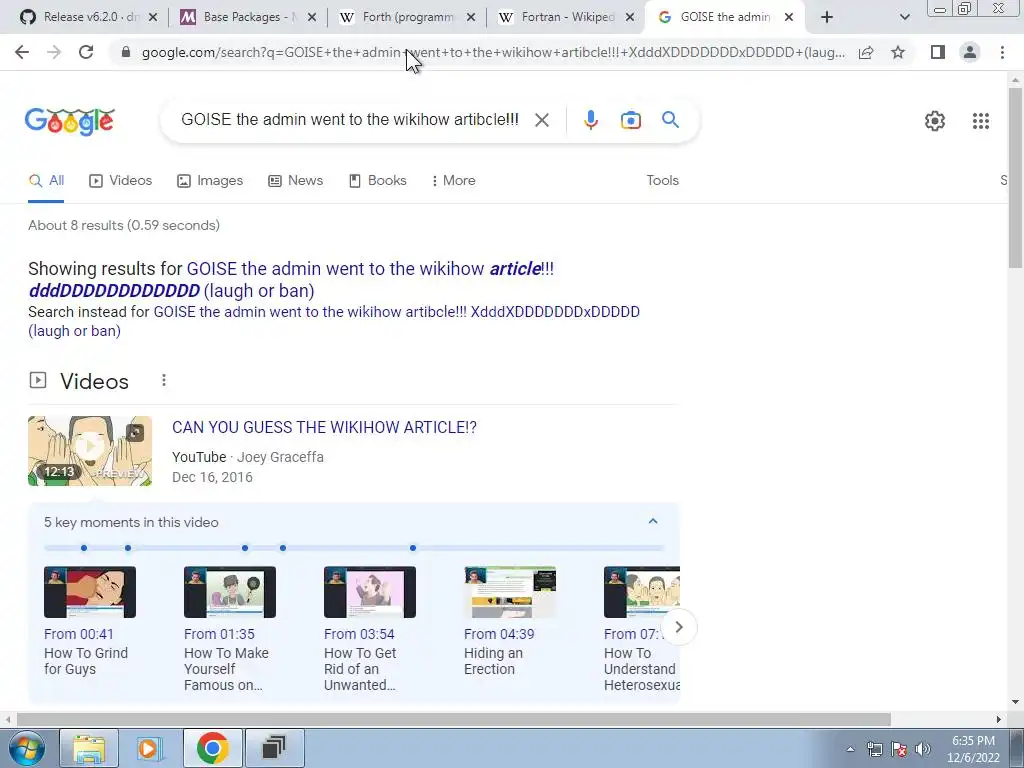This screenshot has height=768, width=1024.
Task: Go to Google home via the logo
Action: coord(70,121)
